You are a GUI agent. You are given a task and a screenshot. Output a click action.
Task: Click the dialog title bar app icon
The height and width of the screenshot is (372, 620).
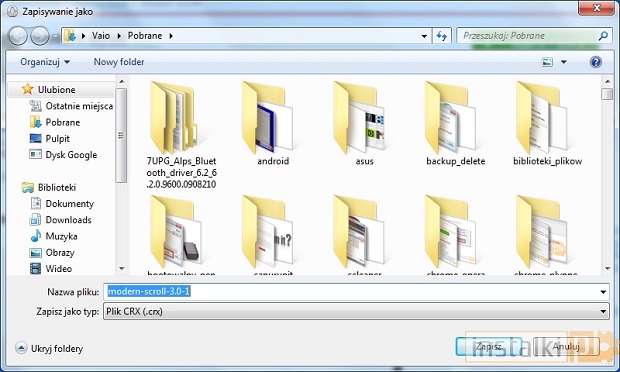(12, 11)
